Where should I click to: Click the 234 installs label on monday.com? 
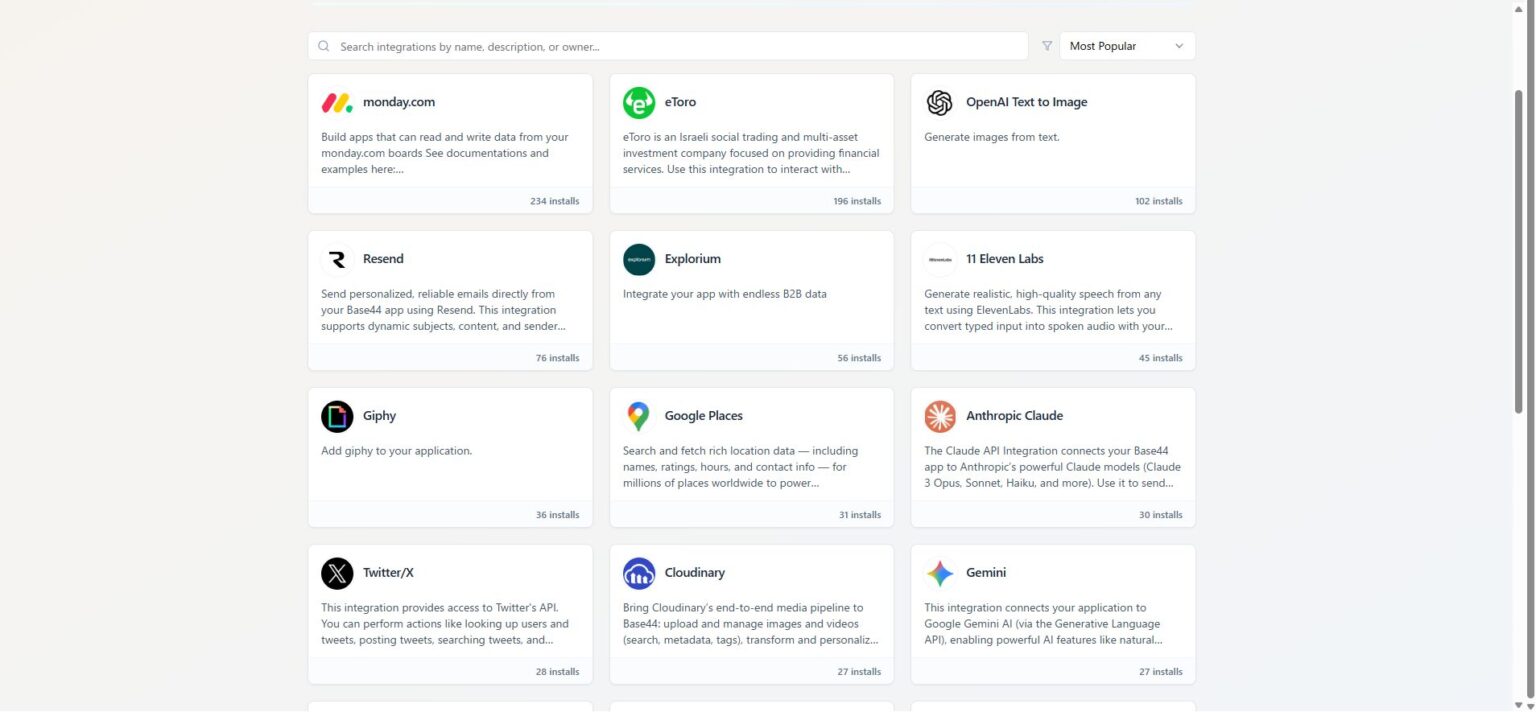pos(554,201)
